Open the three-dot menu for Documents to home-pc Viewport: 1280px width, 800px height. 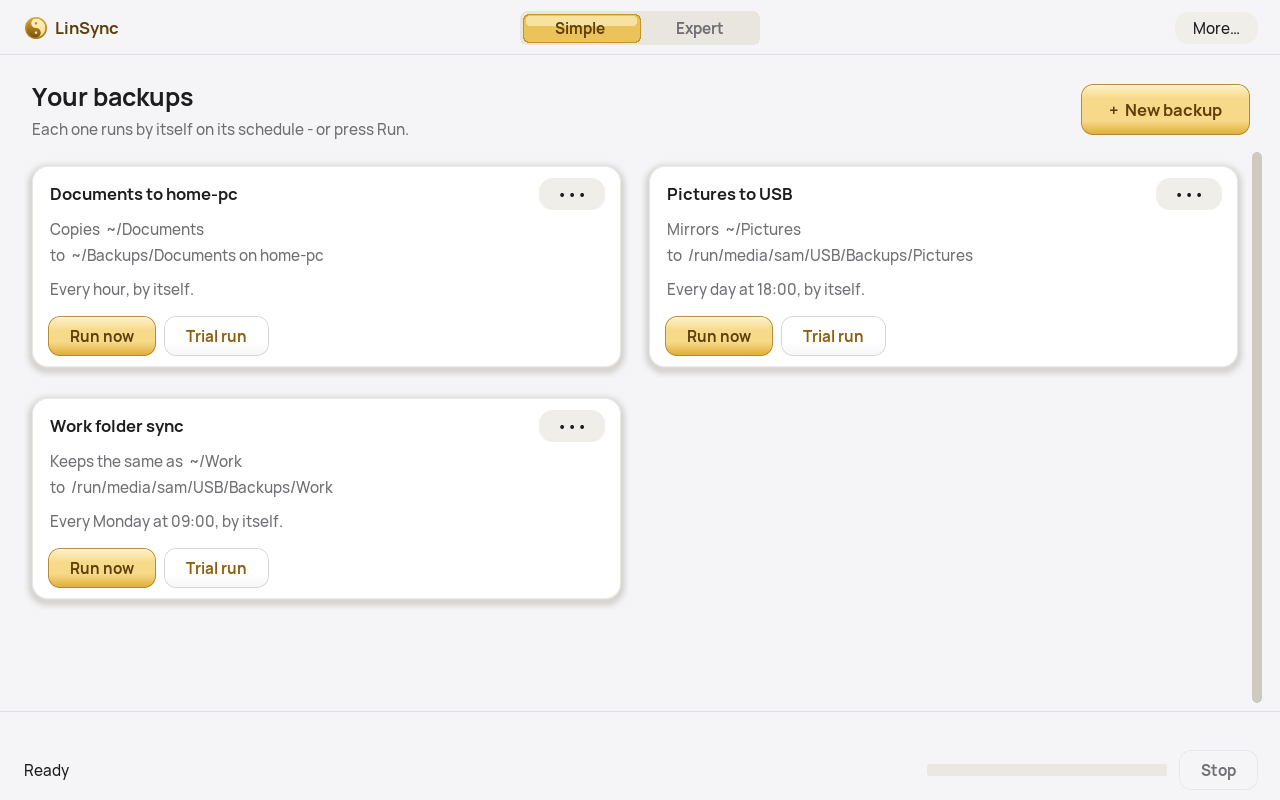coord(572,194)
